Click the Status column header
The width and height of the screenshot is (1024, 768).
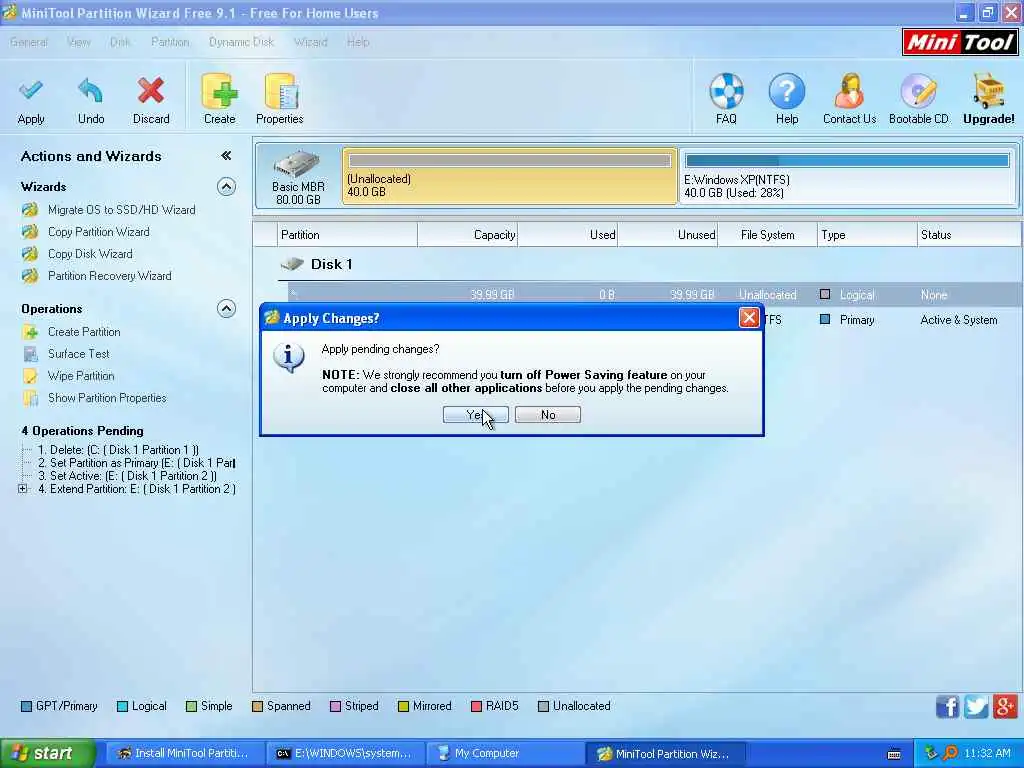click(969, 235)
